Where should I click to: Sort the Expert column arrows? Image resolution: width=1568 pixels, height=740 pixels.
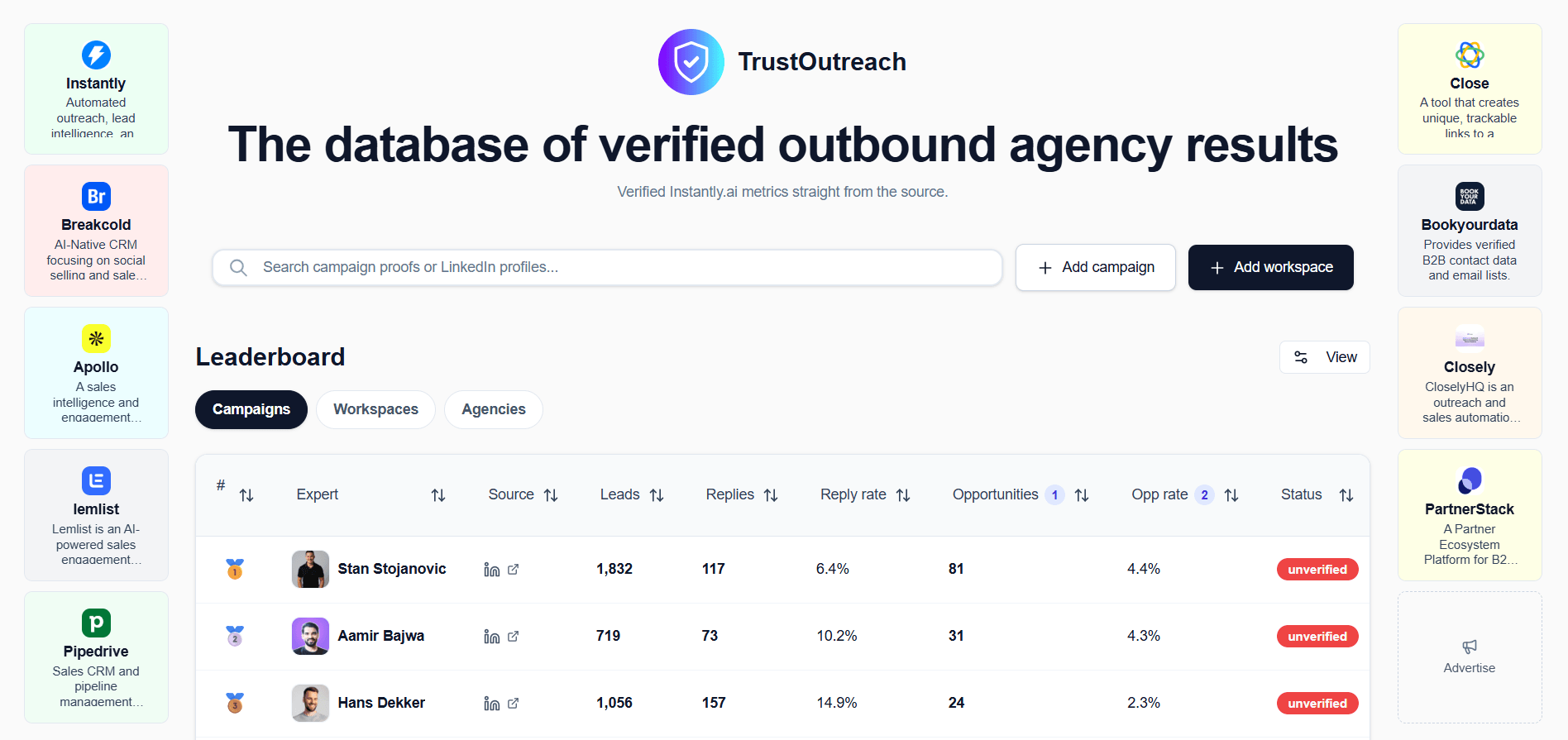[x=438, y=495]
